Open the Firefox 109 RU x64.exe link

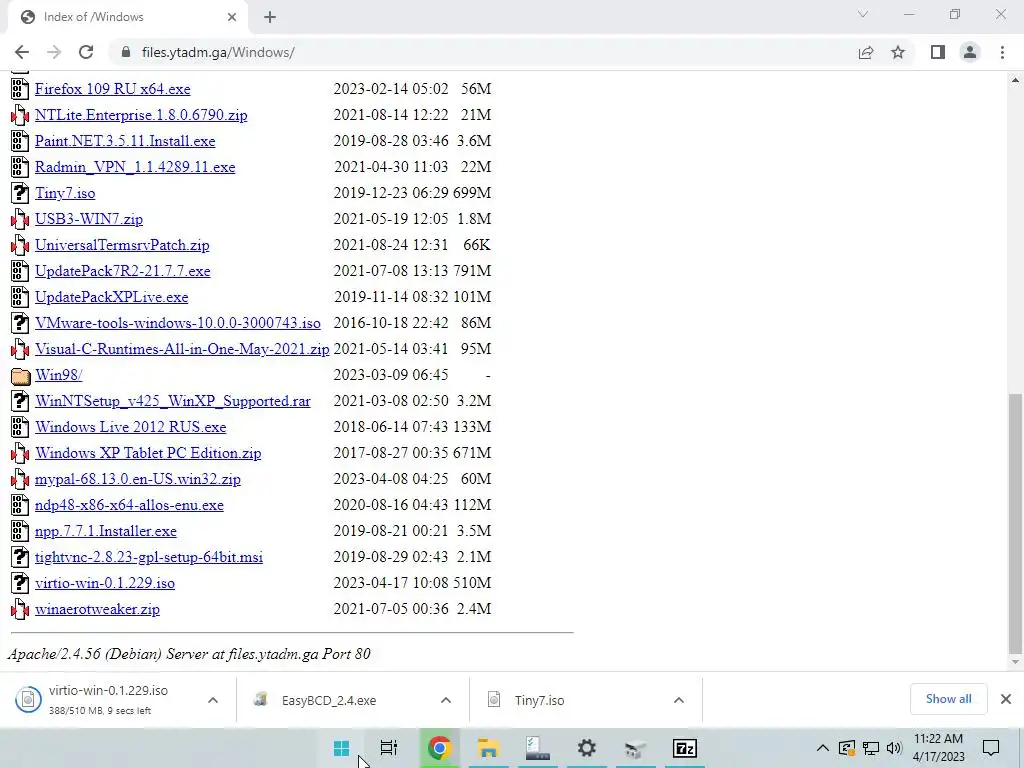(112, 89)
